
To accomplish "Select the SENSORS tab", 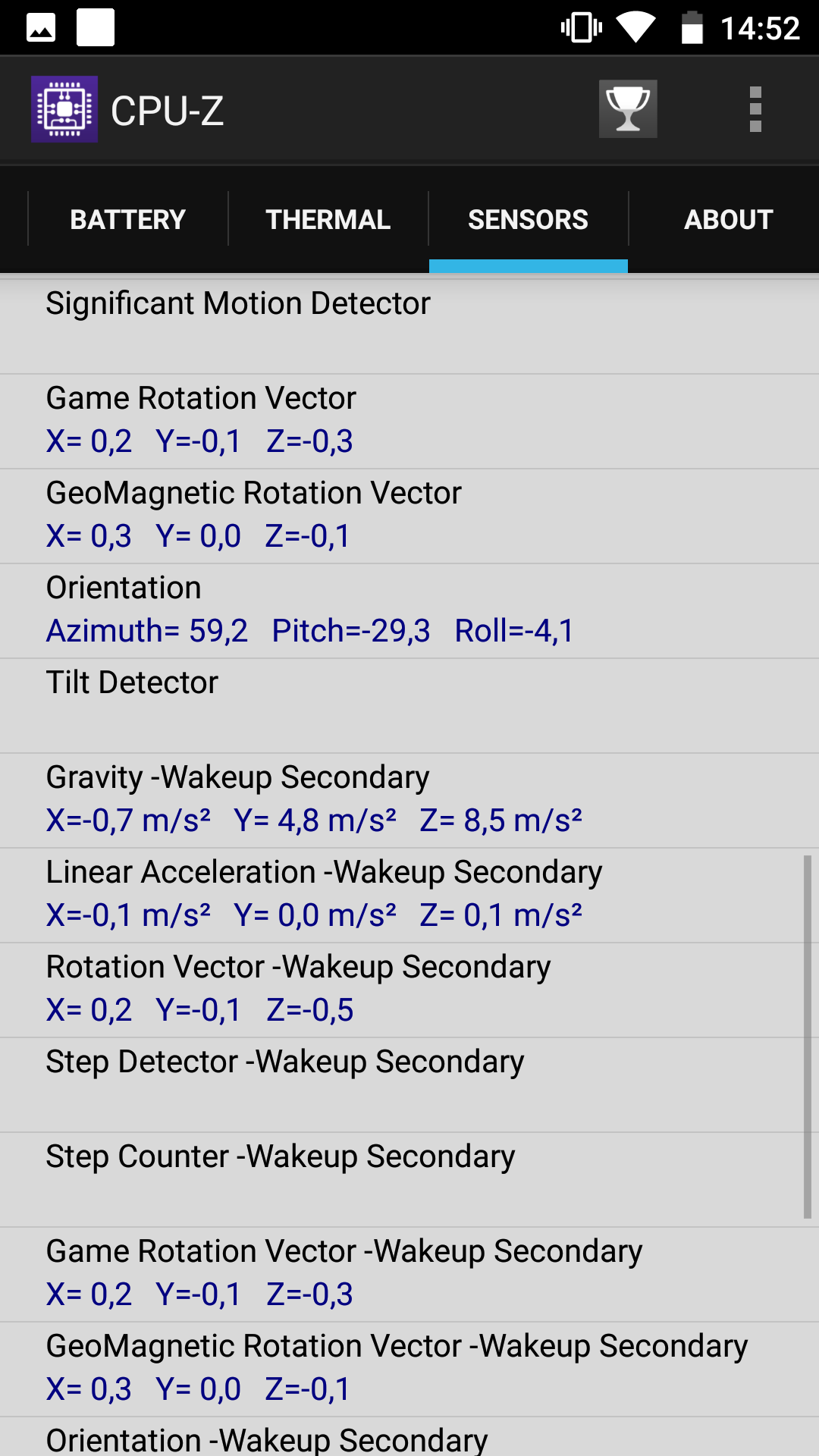I will coord(529,219).
